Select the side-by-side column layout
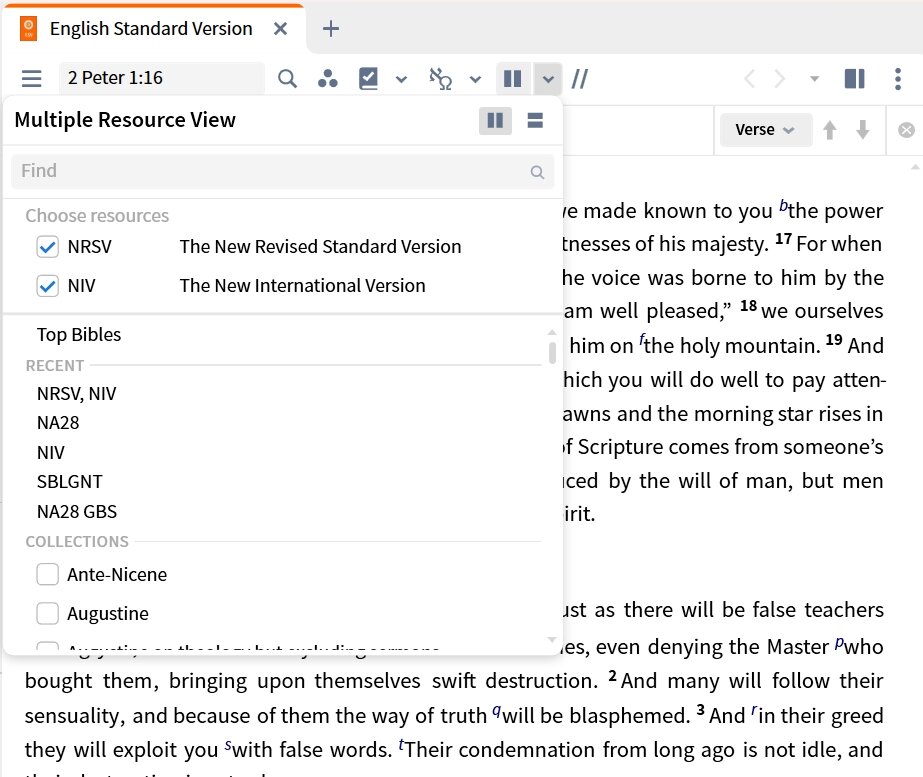 495,121
